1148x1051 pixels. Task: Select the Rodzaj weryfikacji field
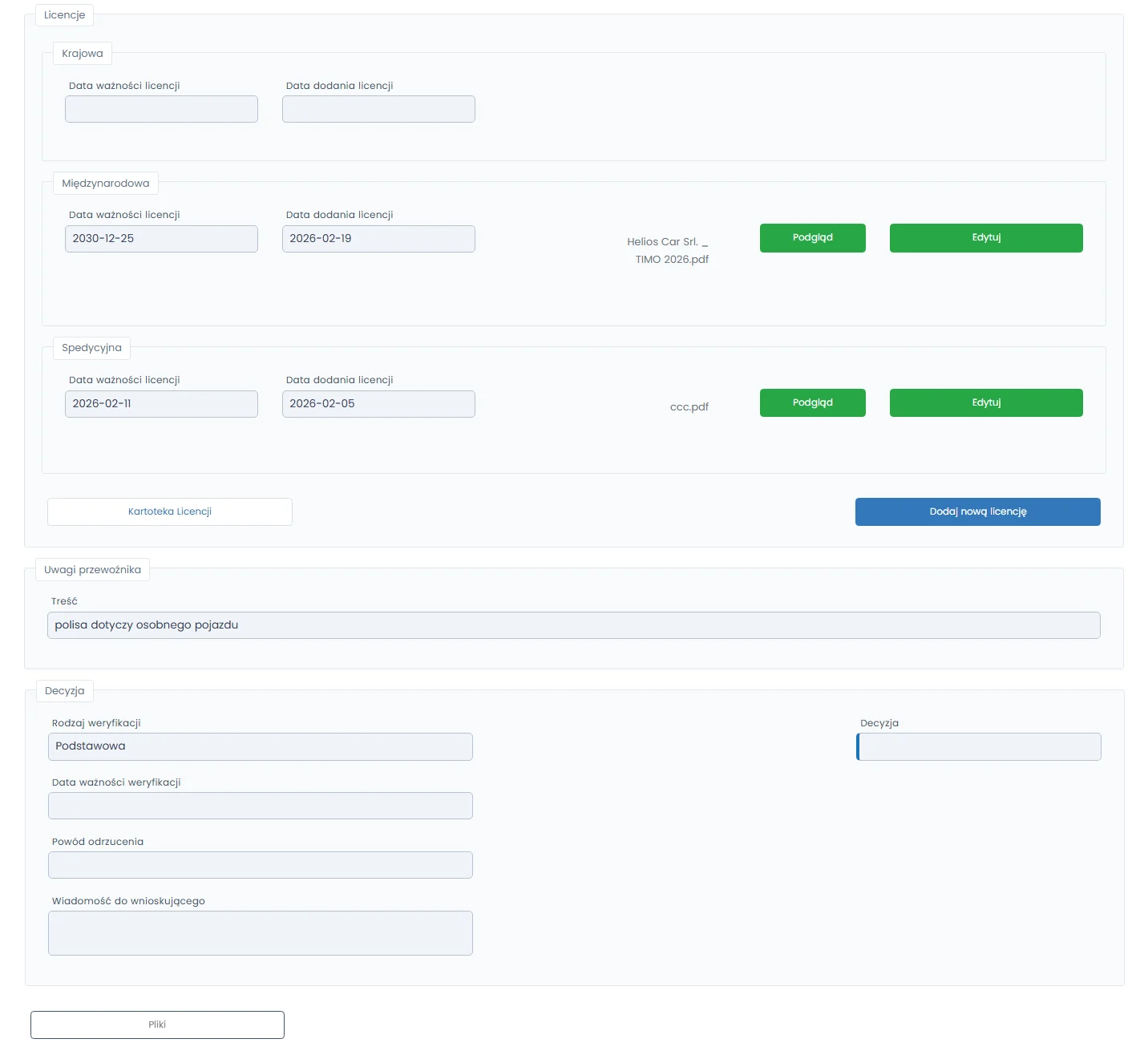(261, 747)
